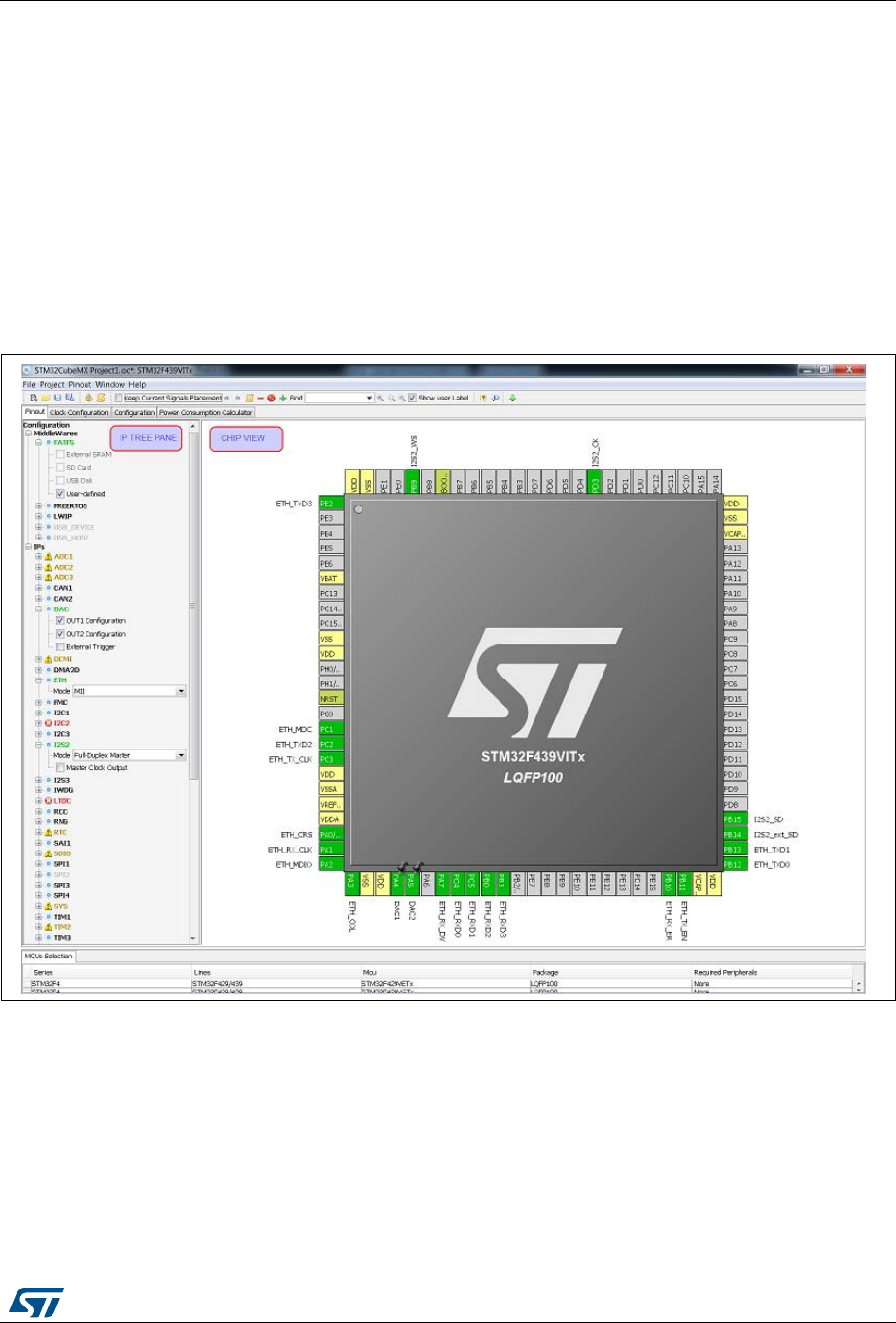896x1323 pixels.
Task: Toggle Show user Label checkbox
Action: [412, 398]
